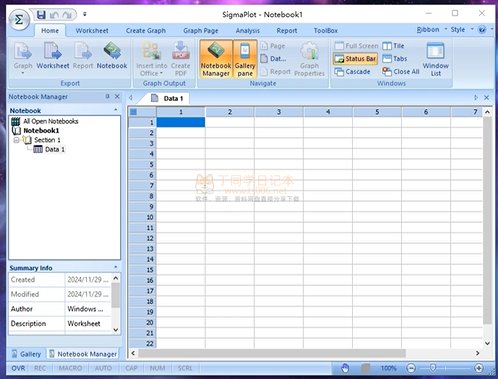Toggle the Status Bar option
The image size is (498, 379).
tap(355, 59)
